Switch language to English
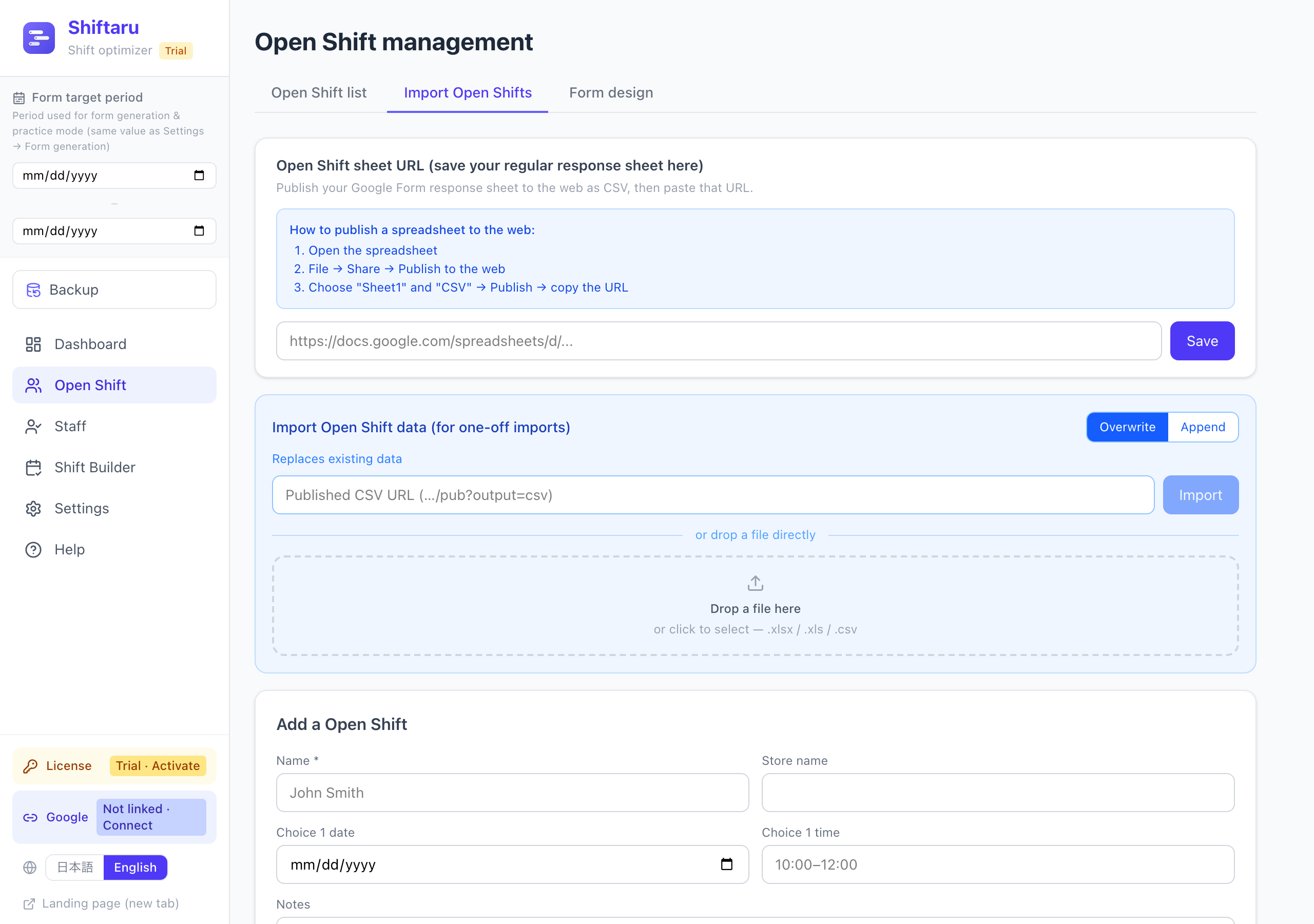Viewport: 1314px width, 924px height. [x=135, y=868]
